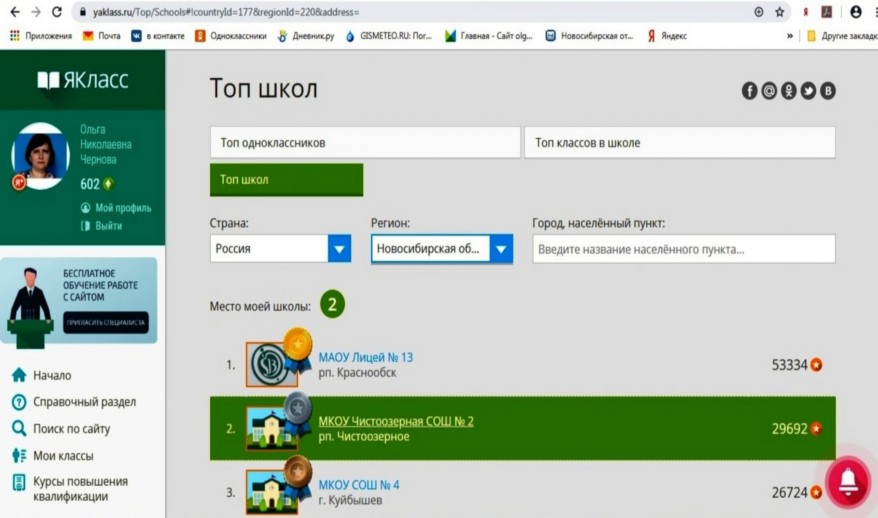This screenshot has width=878, height=518.
Task: Open Другие закладки folder
Action: click(x=842, y=36)
